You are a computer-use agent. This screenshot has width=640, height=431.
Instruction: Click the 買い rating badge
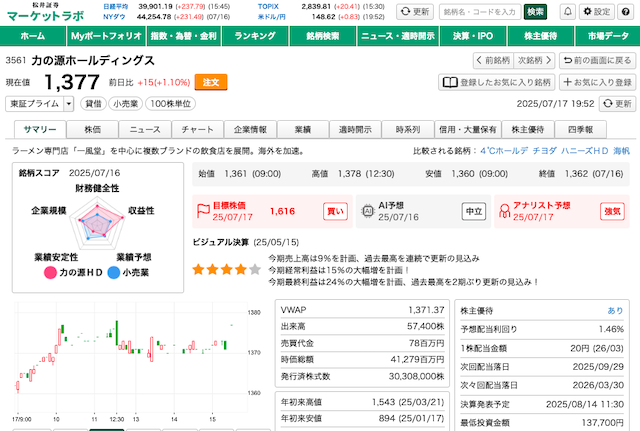[x=336, y=211]
